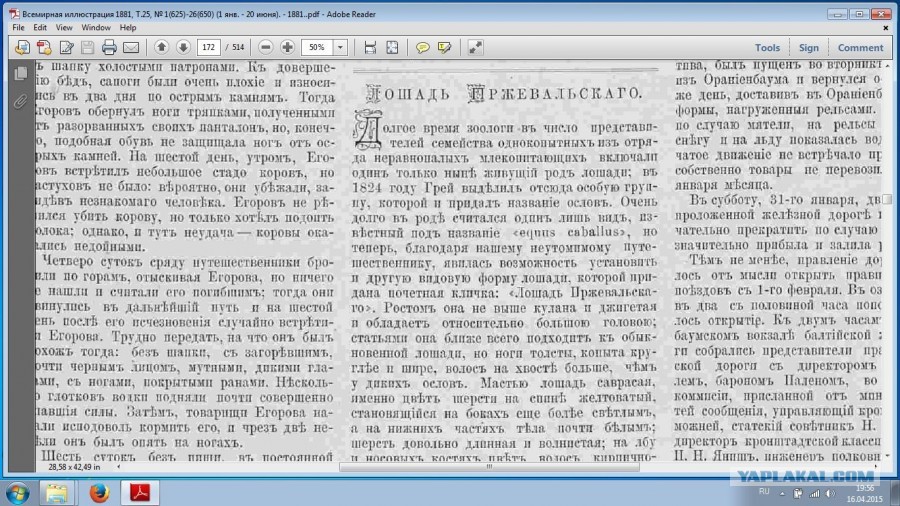This screenshot has height=506, width=900.
Task: Open the Edit menu
Action: [x=40, y=28]
